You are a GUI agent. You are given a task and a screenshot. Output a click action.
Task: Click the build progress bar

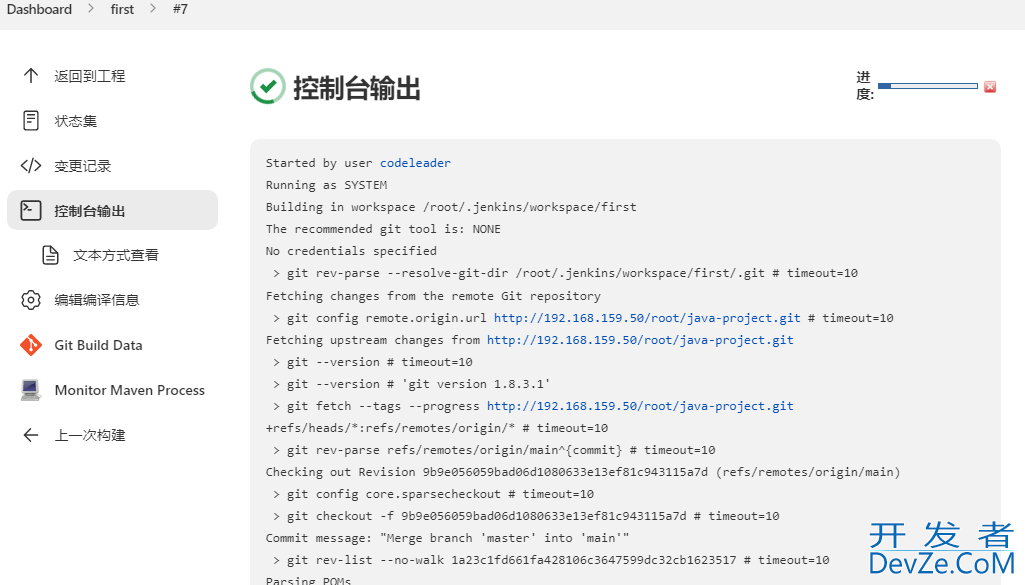coord(928,86)
